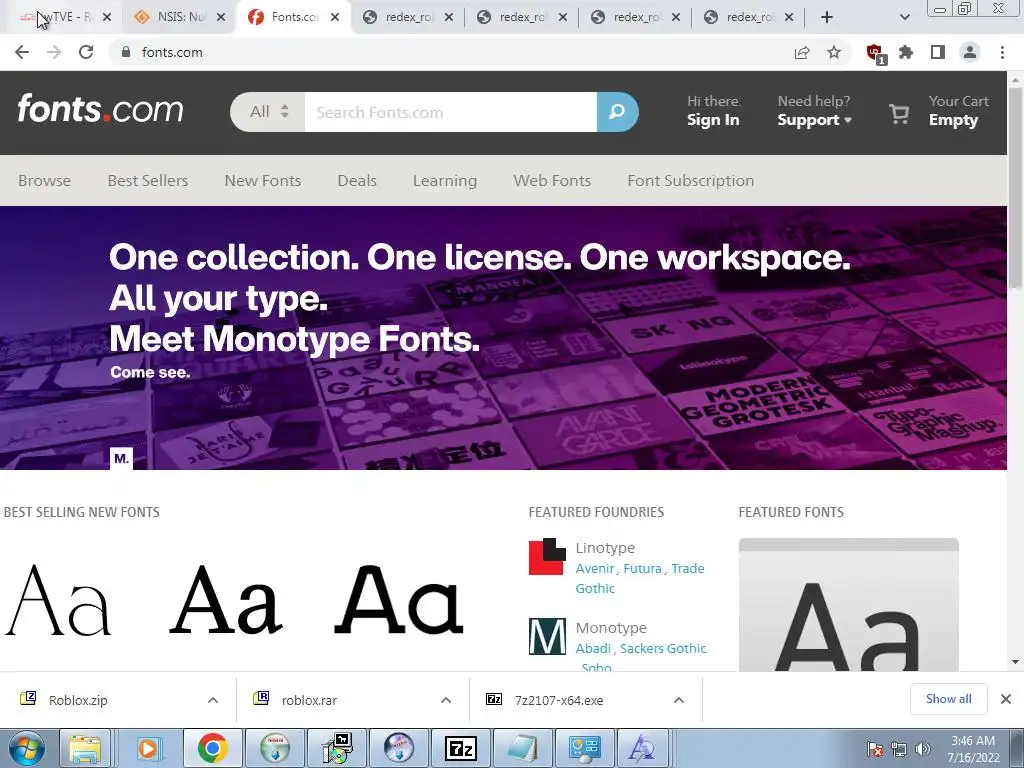Click Show all downloads button
This screenshot has width=1024, height=768.
tap(948, 699)
